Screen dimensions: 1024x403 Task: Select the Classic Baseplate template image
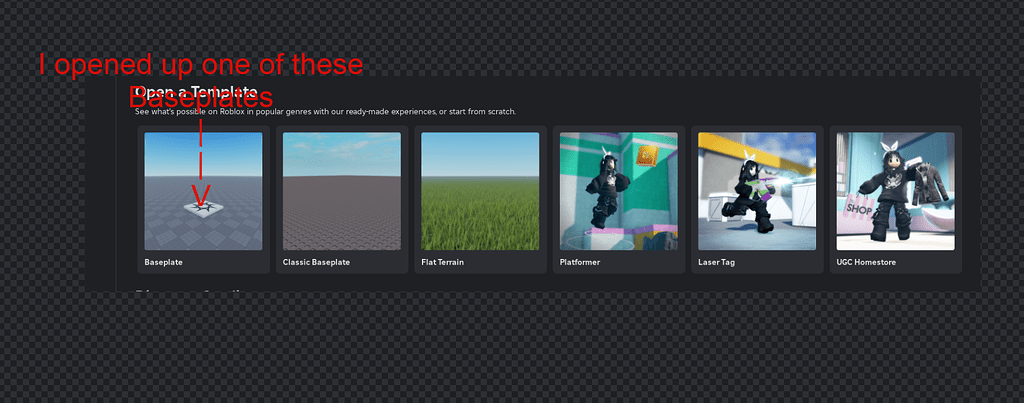(x=342, y=191)
